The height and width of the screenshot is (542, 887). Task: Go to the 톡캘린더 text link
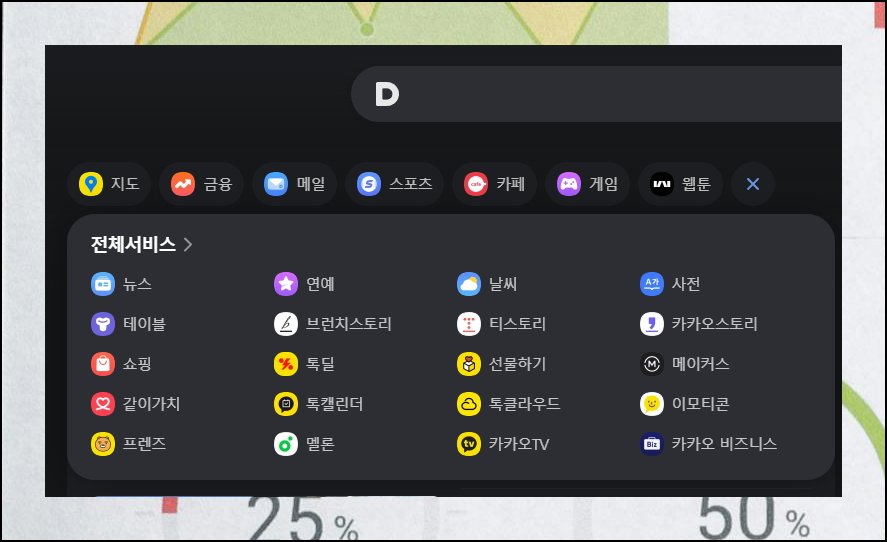(334, 404)
